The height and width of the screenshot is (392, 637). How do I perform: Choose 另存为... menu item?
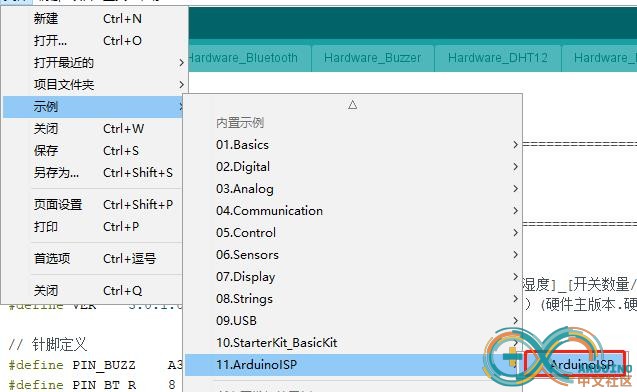click(x=94, y=173)
